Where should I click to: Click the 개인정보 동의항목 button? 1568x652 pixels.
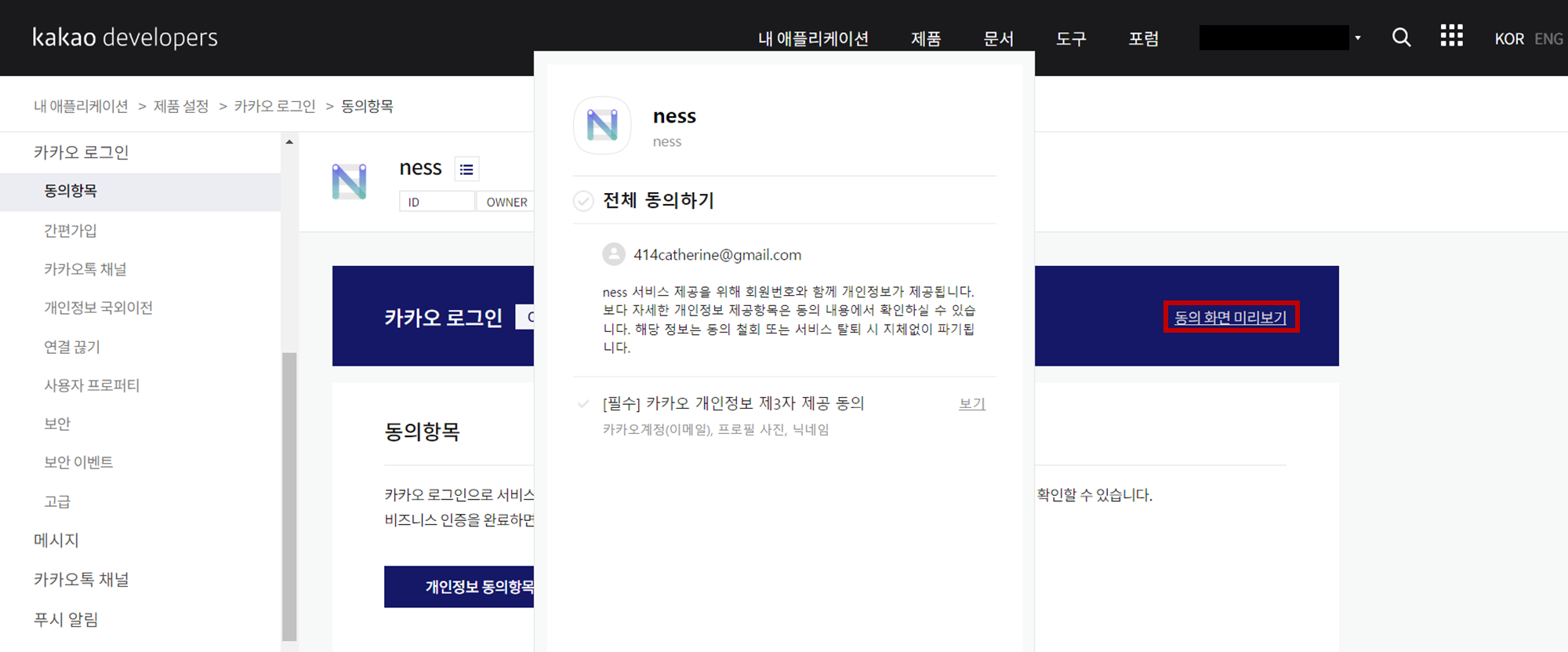(x=459, y=586)
